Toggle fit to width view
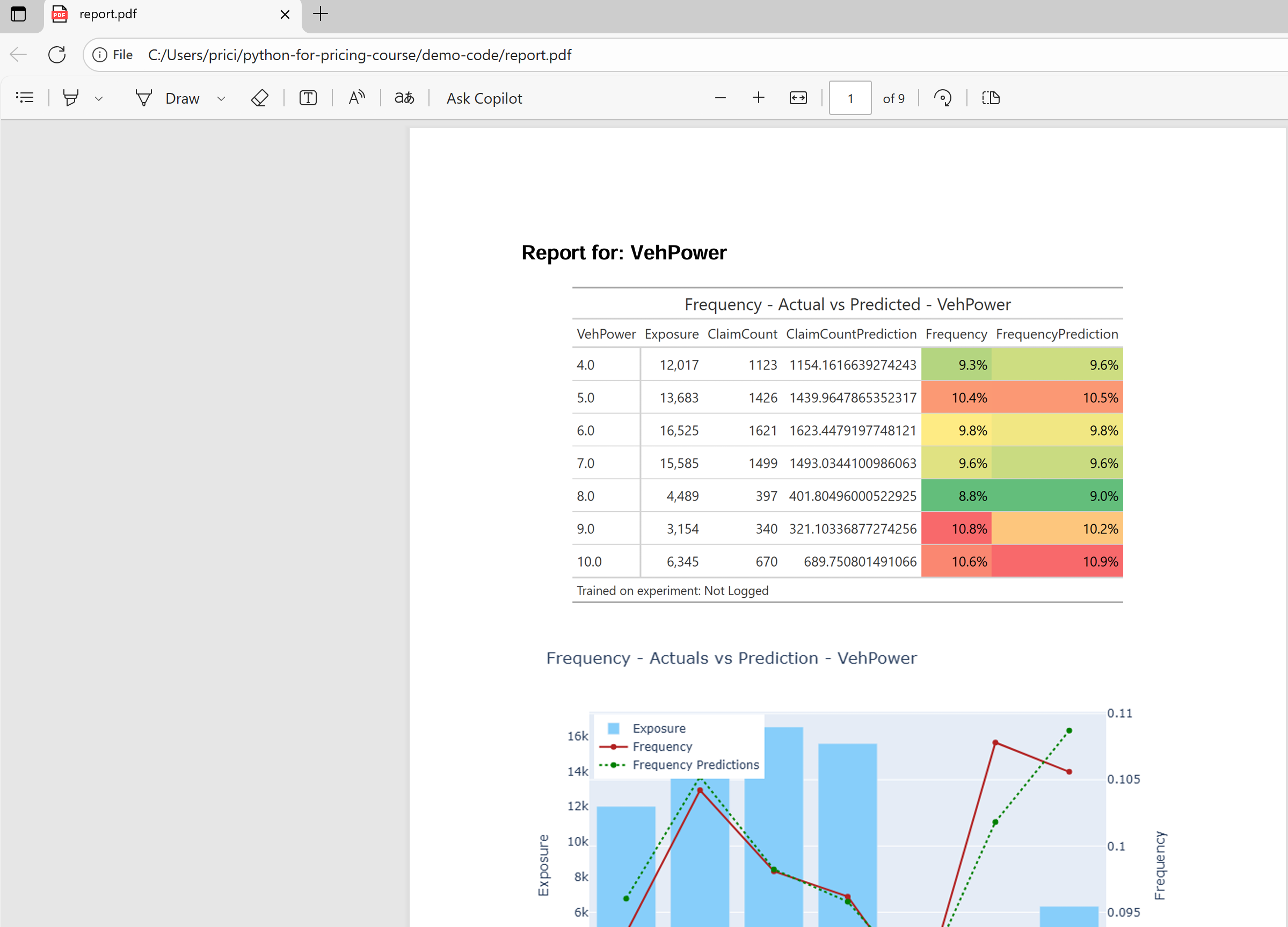Viewport: 1288px width, 927px height. [797, 98]
